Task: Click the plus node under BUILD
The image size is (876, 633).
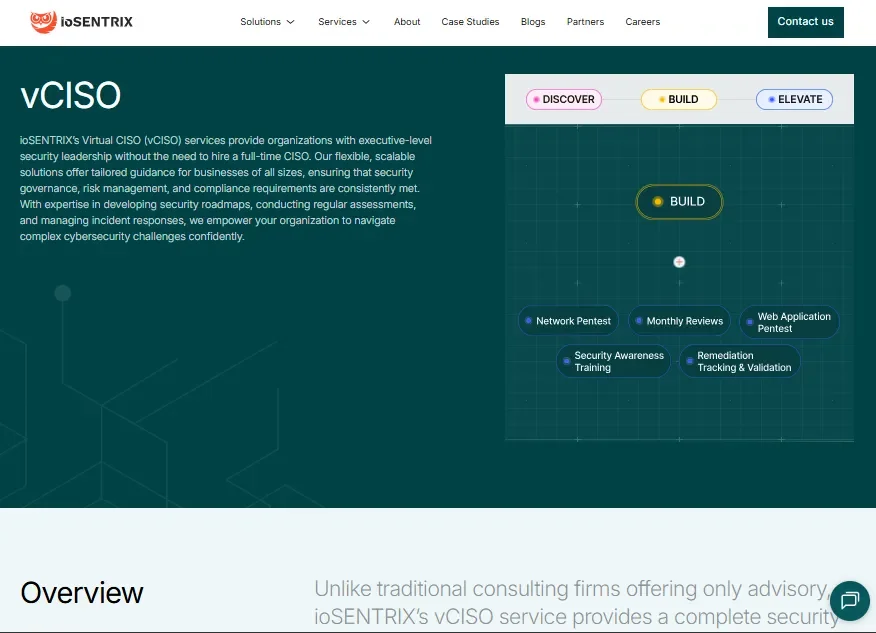Action: point(679,262)
